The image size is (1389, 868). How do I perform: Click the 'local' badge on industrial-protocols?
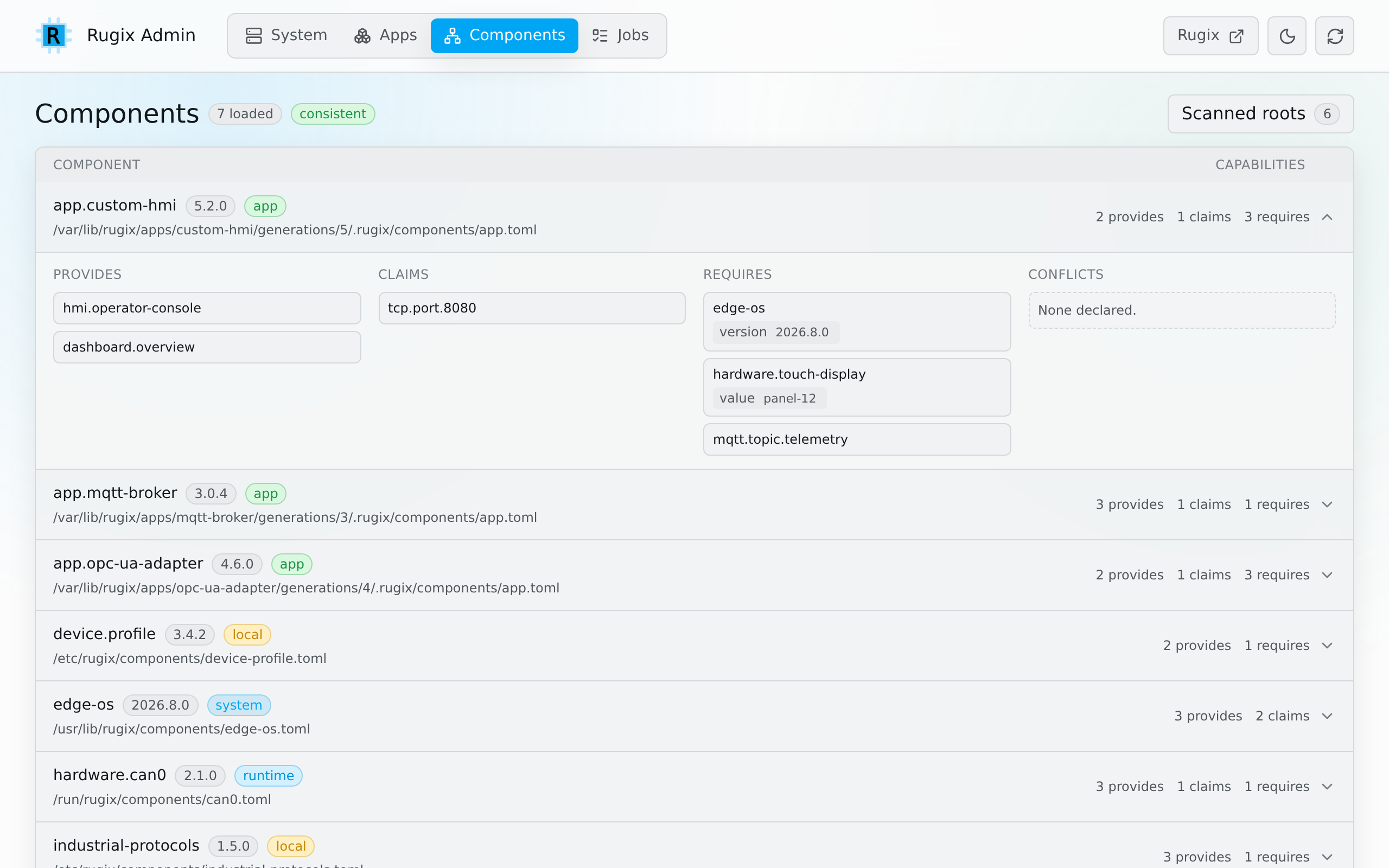[291, 847]
